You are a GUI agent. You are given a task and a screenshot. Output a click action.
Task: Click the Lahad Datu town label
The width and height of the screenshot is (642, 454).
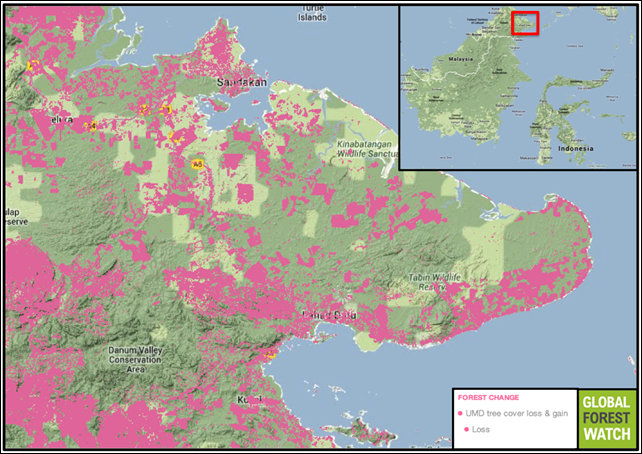pyautogui.click(x=329, y=315)
